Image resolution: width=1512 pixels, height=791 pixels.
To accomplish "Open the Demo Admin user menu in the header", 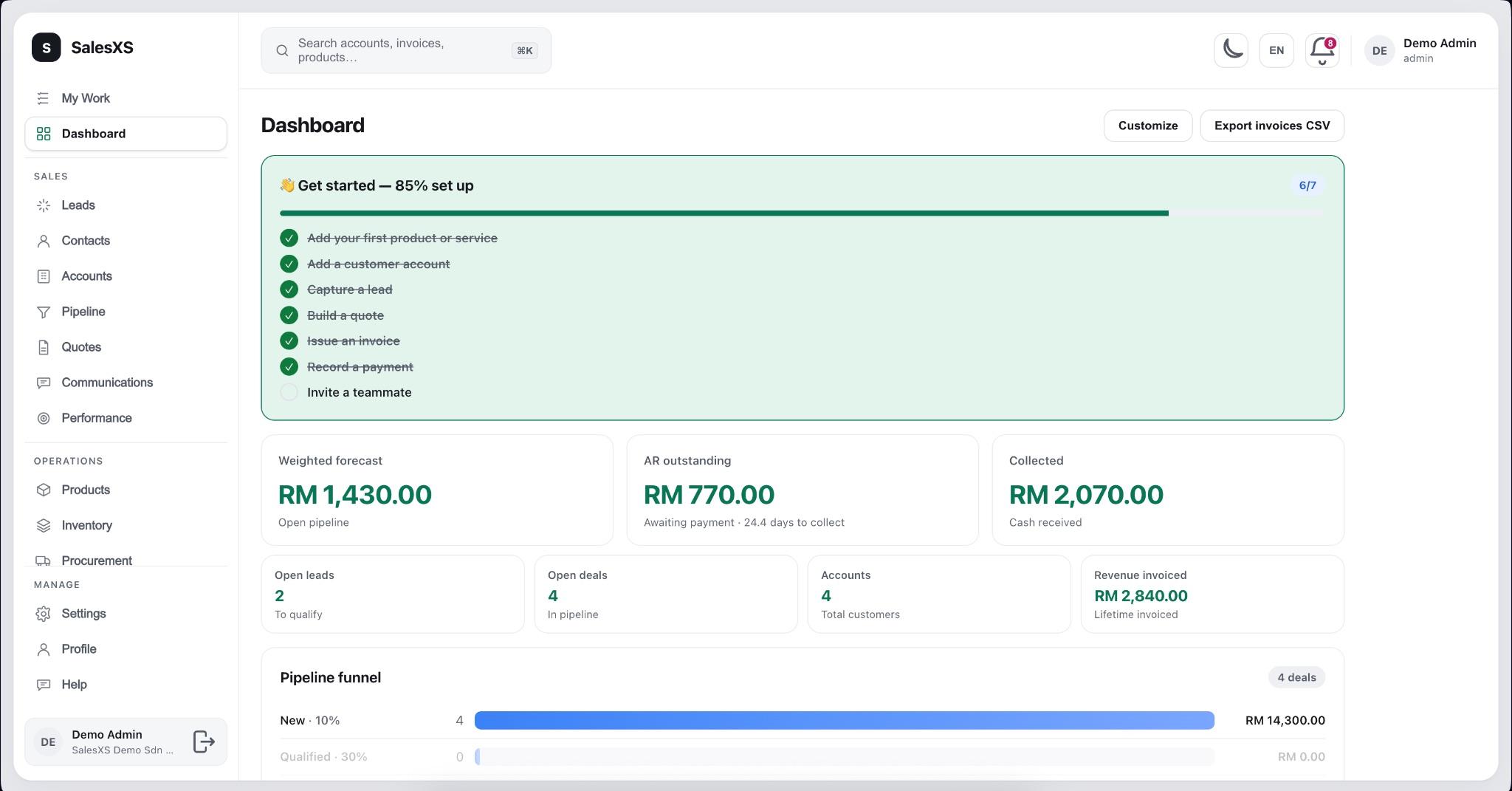I will (x=1420, y=50).
